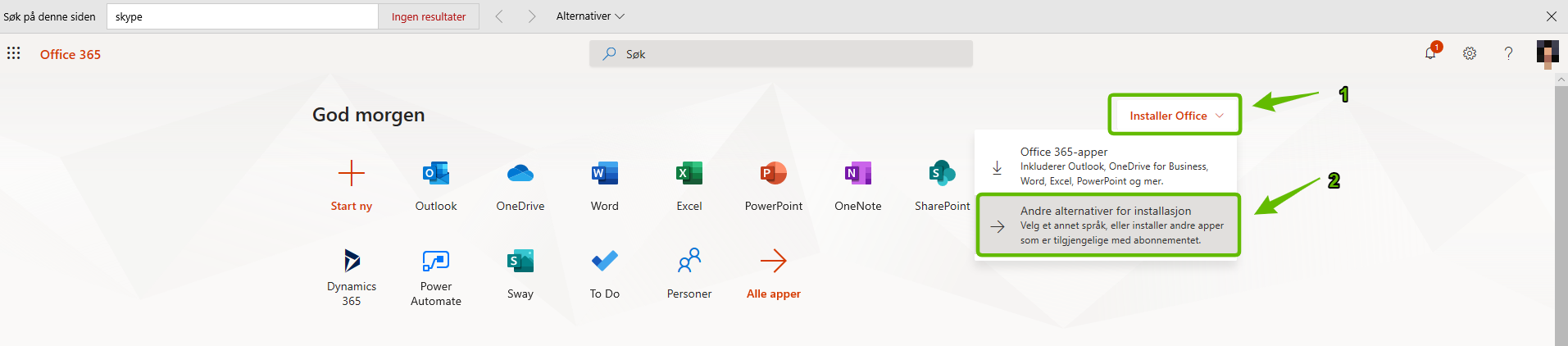The width and height of the screenshot is (1568, 346).
Task: Launch Excel from the app list
Action: point(689,187)
